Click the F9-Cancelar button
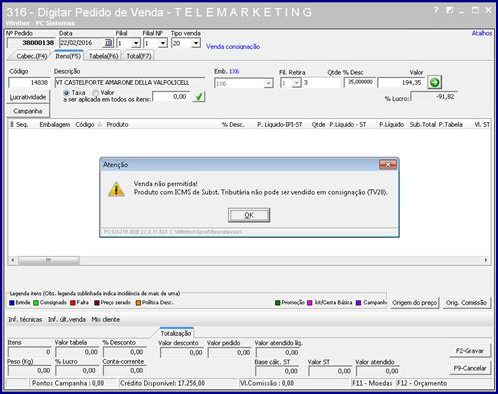Screen dimensions: 498x394 pyautogui.click(x=470, y=368)
